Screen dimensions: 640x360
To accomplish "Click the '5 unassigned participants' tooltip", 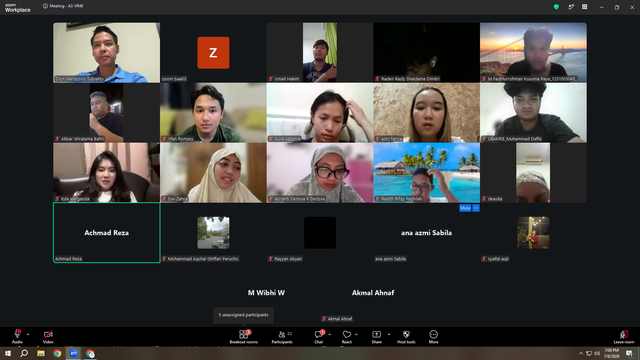I will click(244, 315).
